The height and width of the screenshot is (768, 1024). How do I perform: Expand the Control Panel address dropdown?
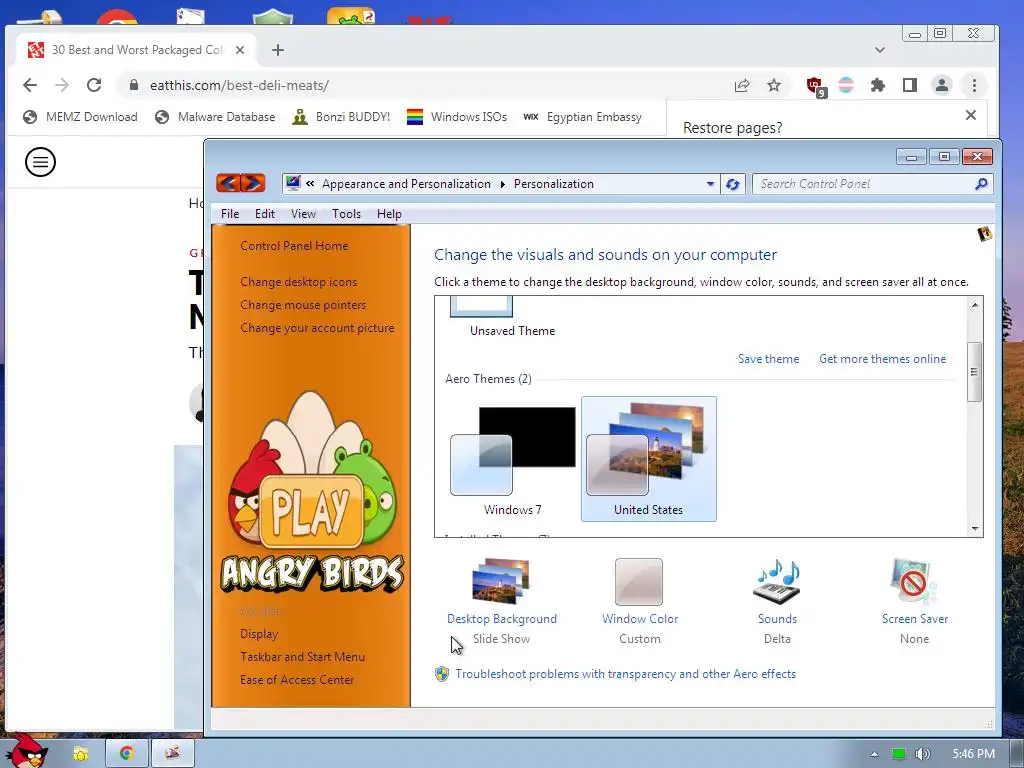point(710,184)
